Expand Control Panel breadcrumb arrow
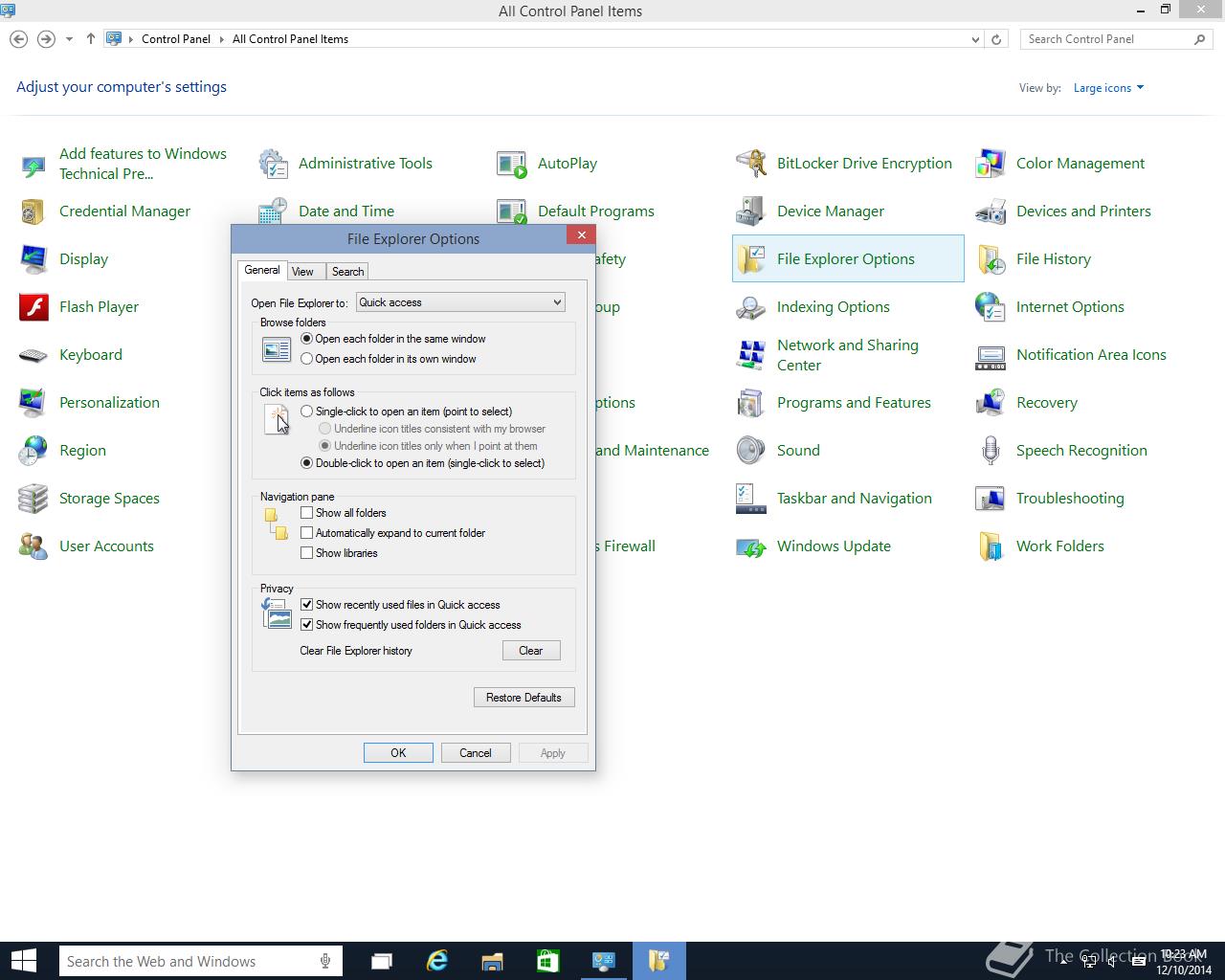This screenshot has width=1225, height=980. [221, 39]
